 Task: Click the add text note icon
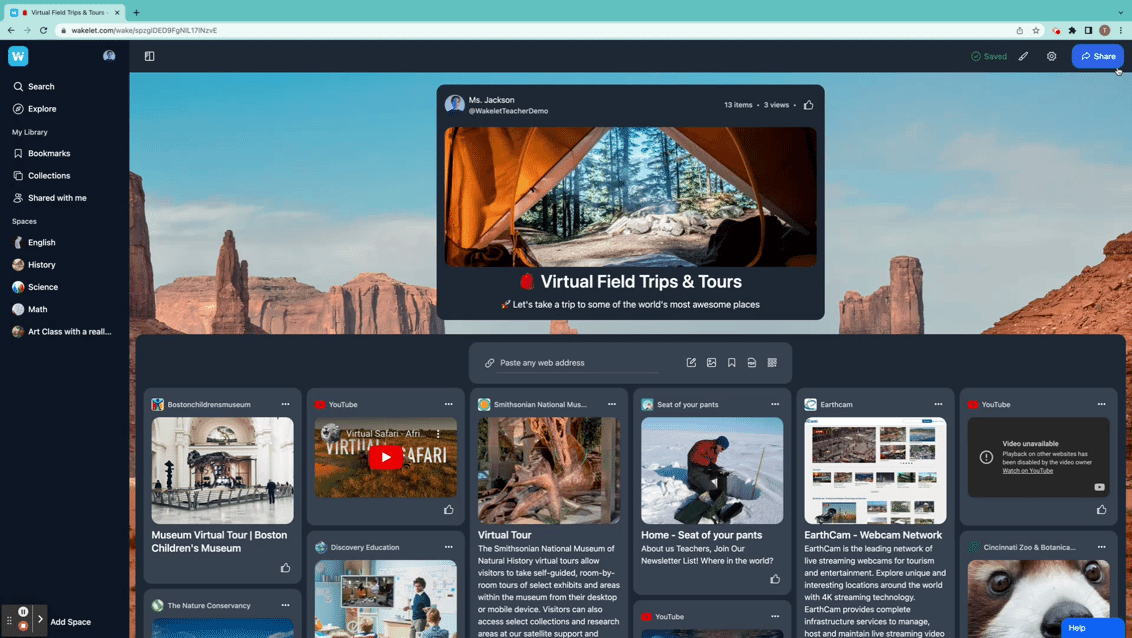[691, 362]
